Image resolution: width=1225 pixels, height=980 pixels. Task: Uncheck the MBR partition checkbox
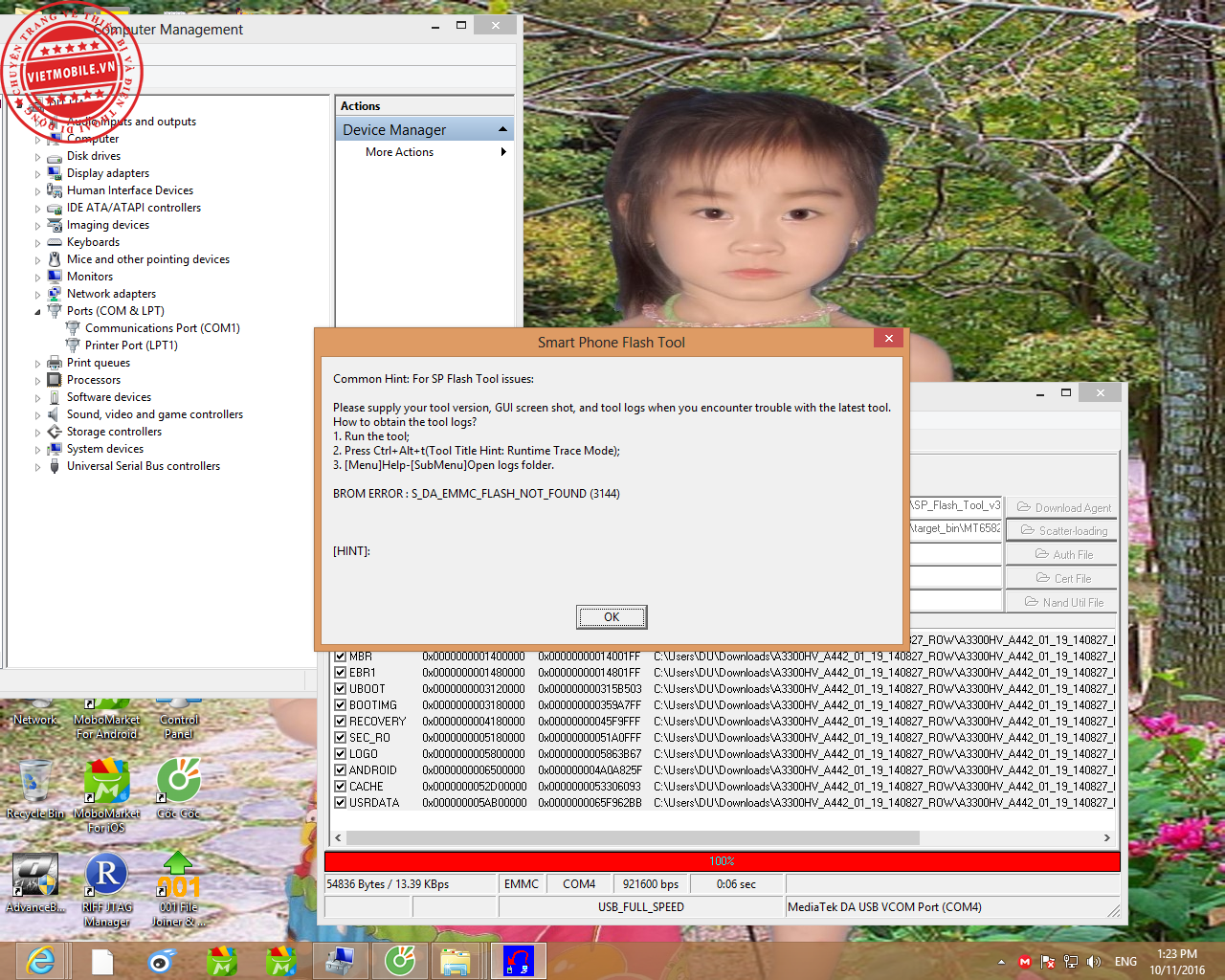pyautogui.click(x=340, y=657)
